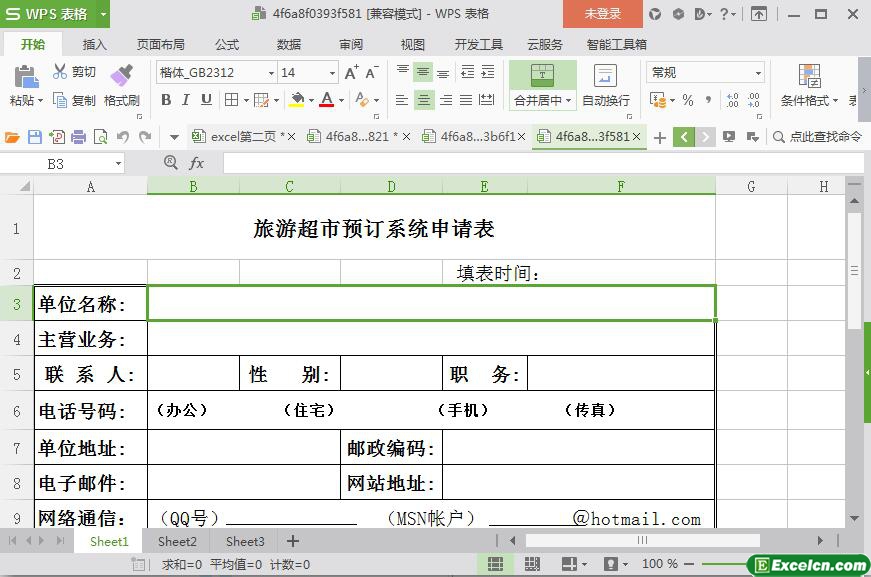Click the 未登录 login button
This screenshot has width=871, height=577.
pos(603,14)
